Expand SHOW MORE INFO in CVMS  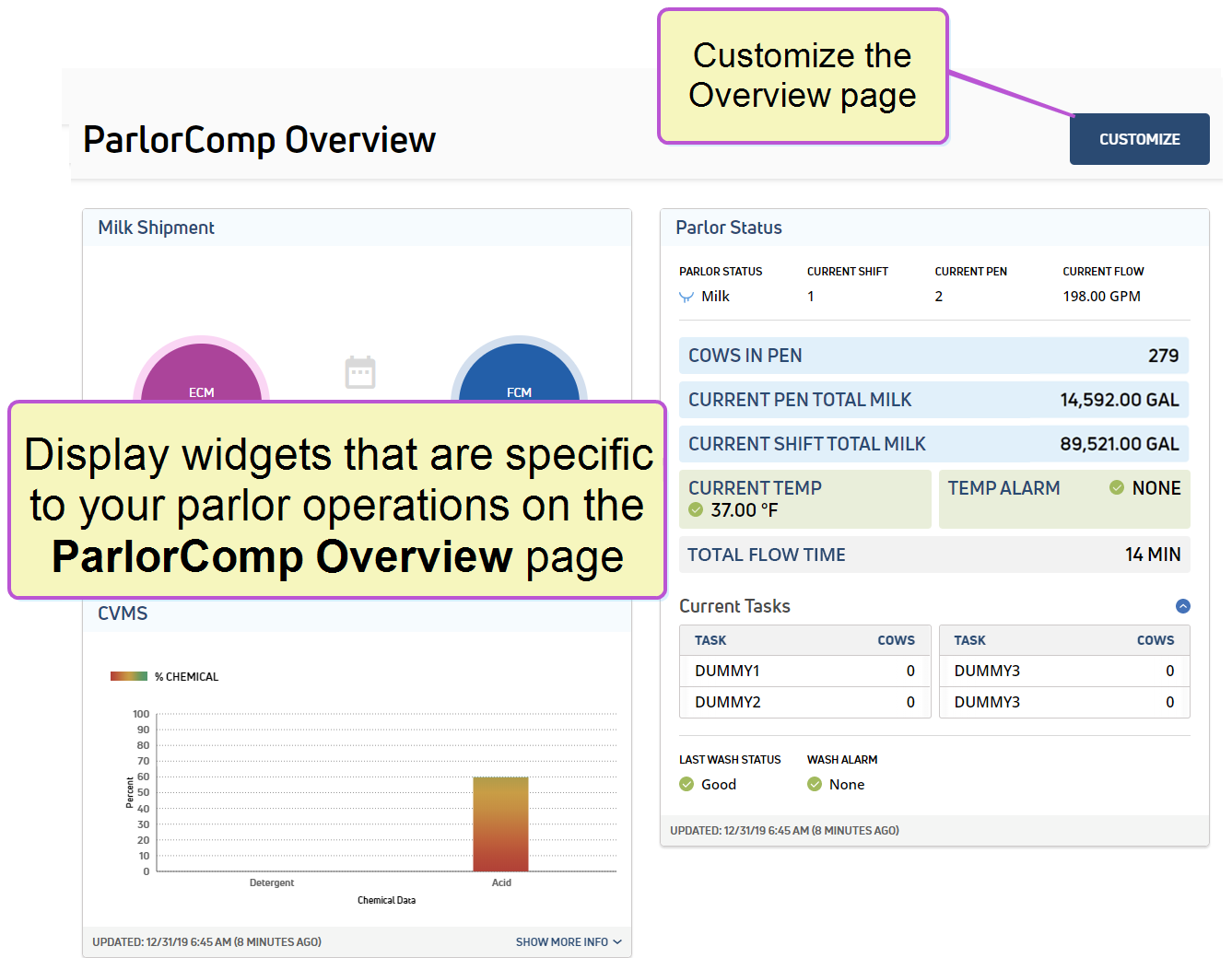(x=569, y=941)
